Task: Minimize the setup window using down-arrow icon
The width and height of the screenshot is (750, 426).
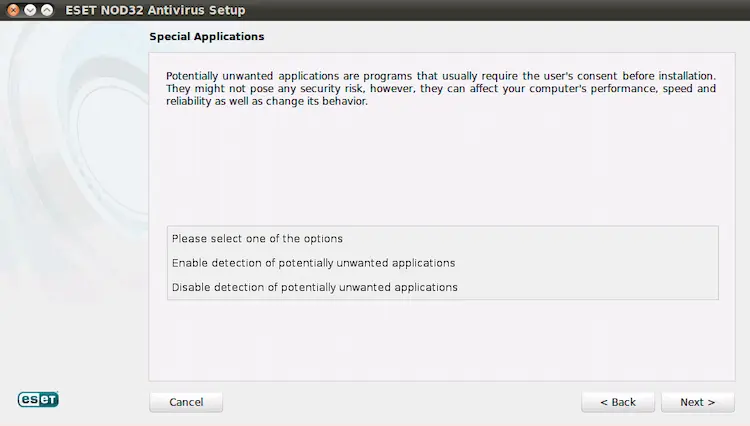Action: click(x=30, y=10)
